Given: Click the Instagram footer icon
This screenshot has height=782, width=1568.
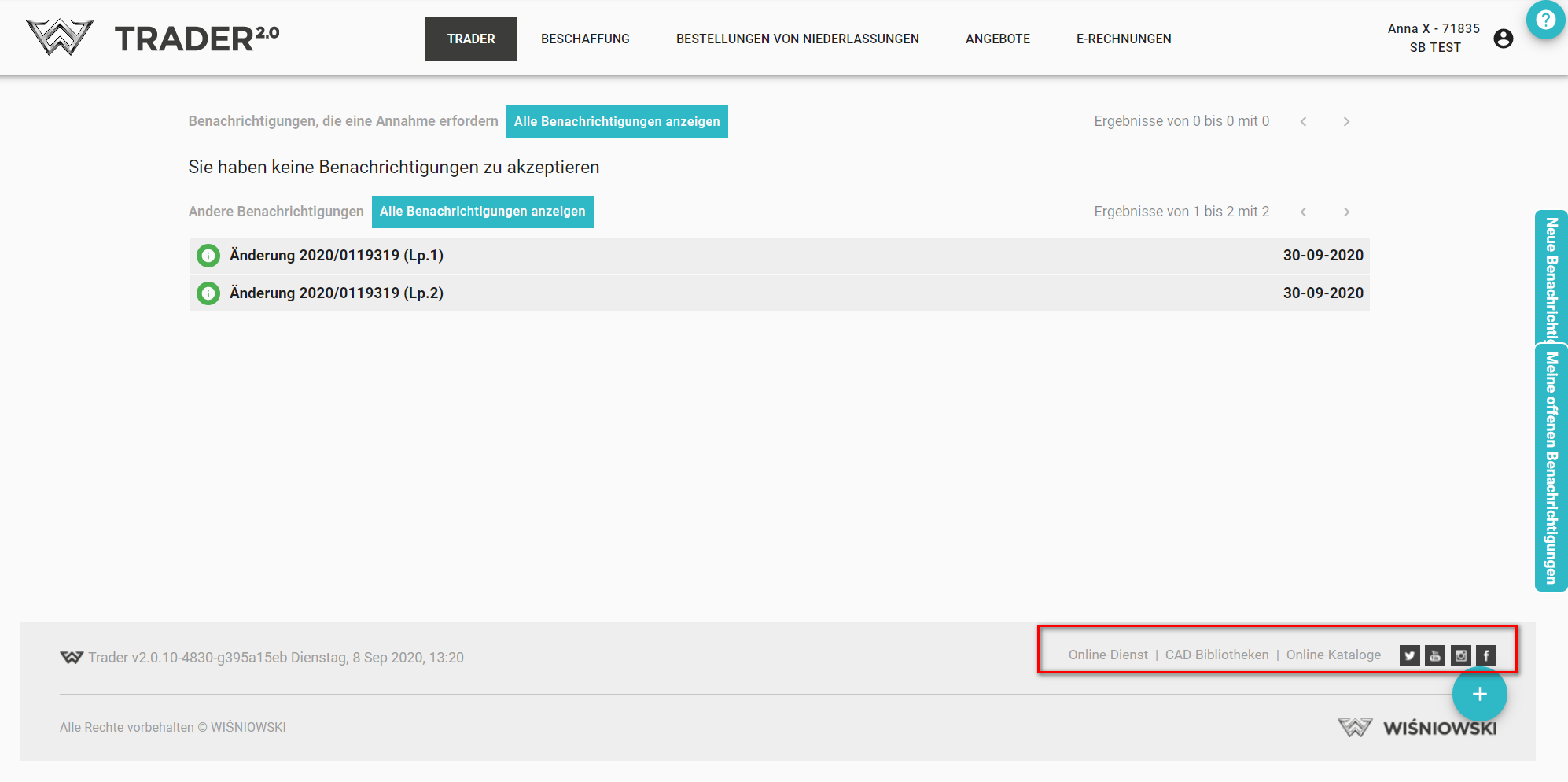Looking at the screenshot, I should 1460,655.
